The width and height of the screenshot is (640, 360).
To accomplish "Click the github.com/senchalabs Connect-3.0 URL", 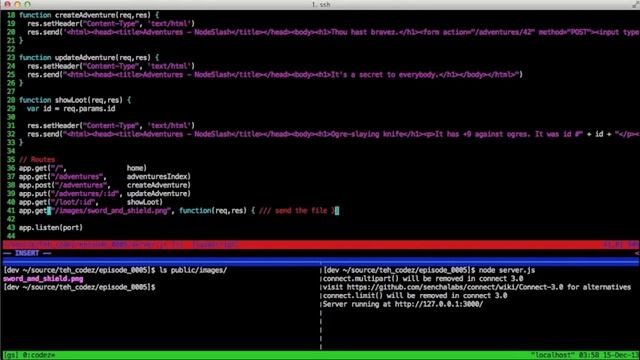I will (x=455, y=287).
